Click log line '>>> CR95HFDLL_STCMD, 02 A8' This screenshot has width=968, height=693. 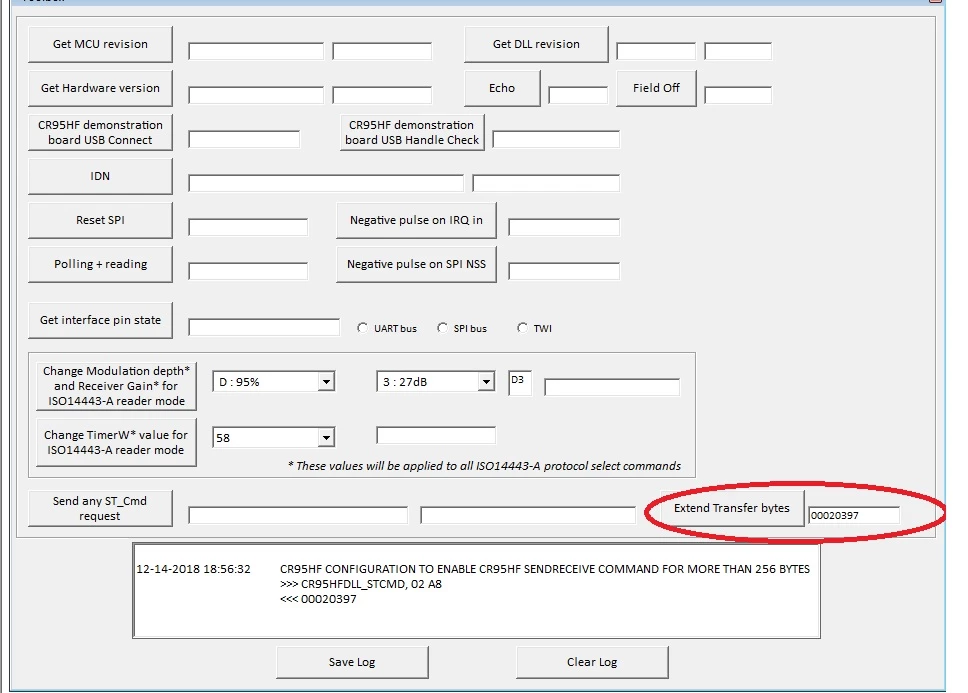(361, 584)
